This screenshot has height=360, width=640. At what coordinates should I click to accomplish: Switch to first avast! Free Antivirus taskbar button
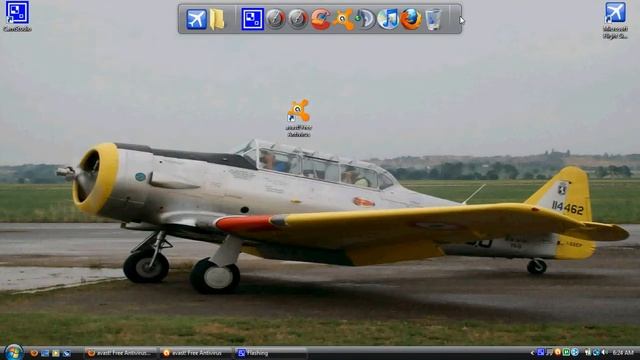click(121, 353)
